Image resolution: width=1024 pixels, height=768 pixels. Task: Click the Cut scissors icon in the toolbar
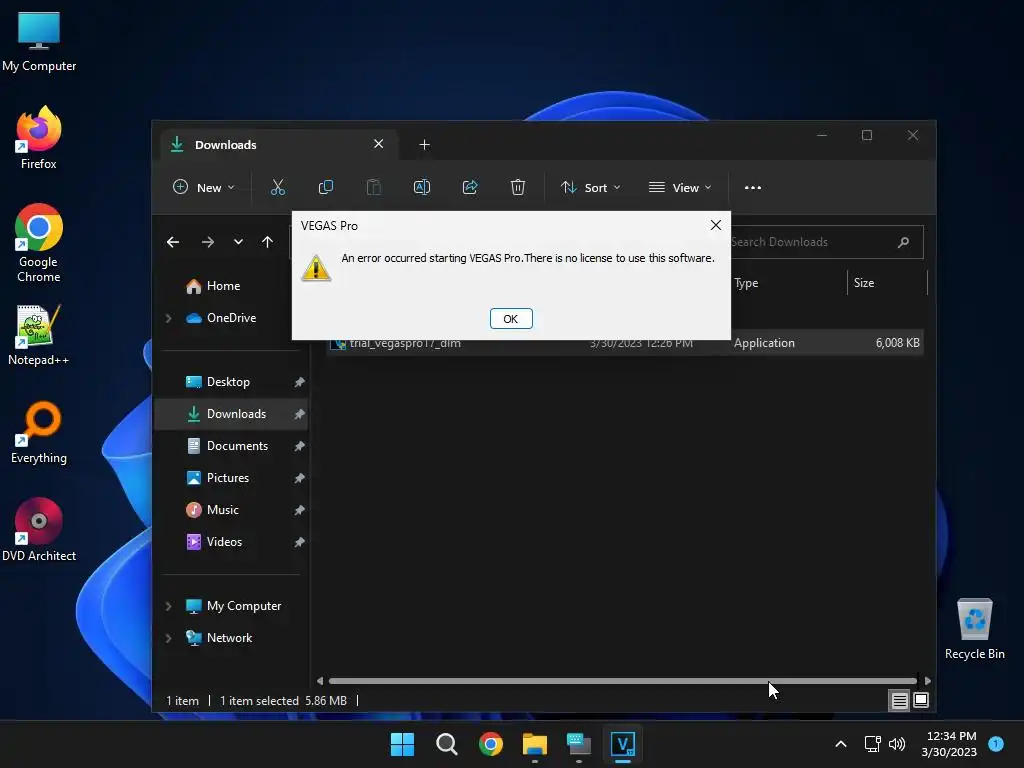click(x=278, y=187)
